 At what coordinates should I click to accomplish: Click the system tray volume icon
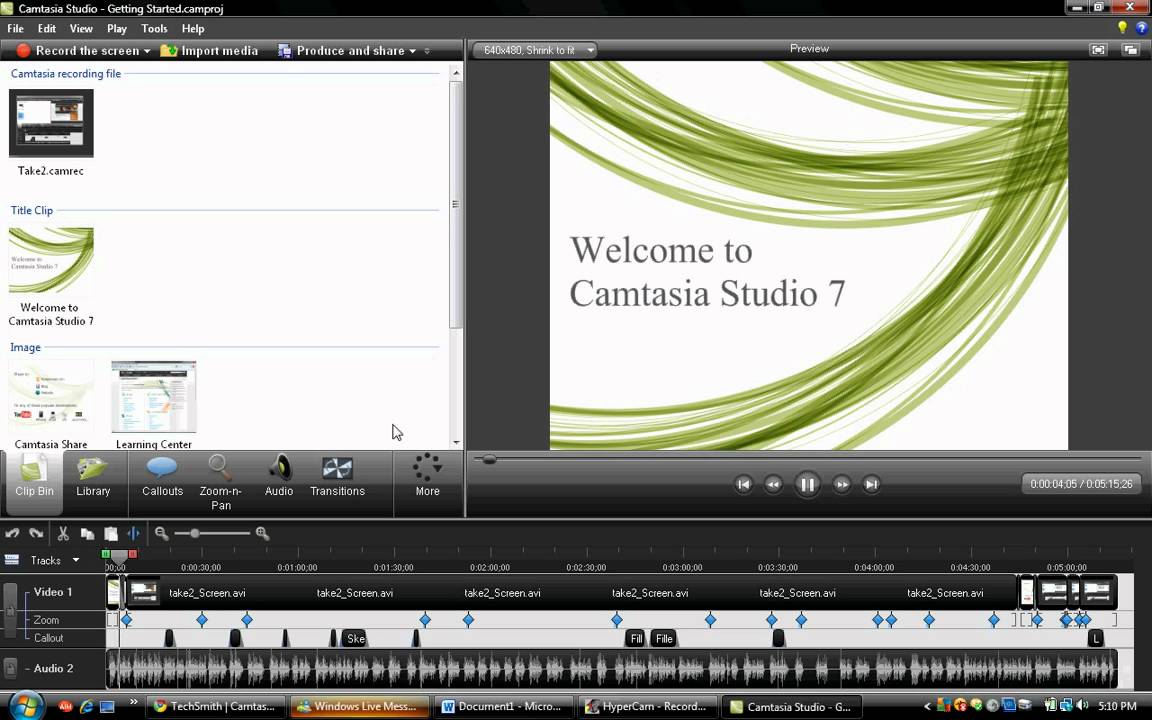click(x=1082, y=706)
